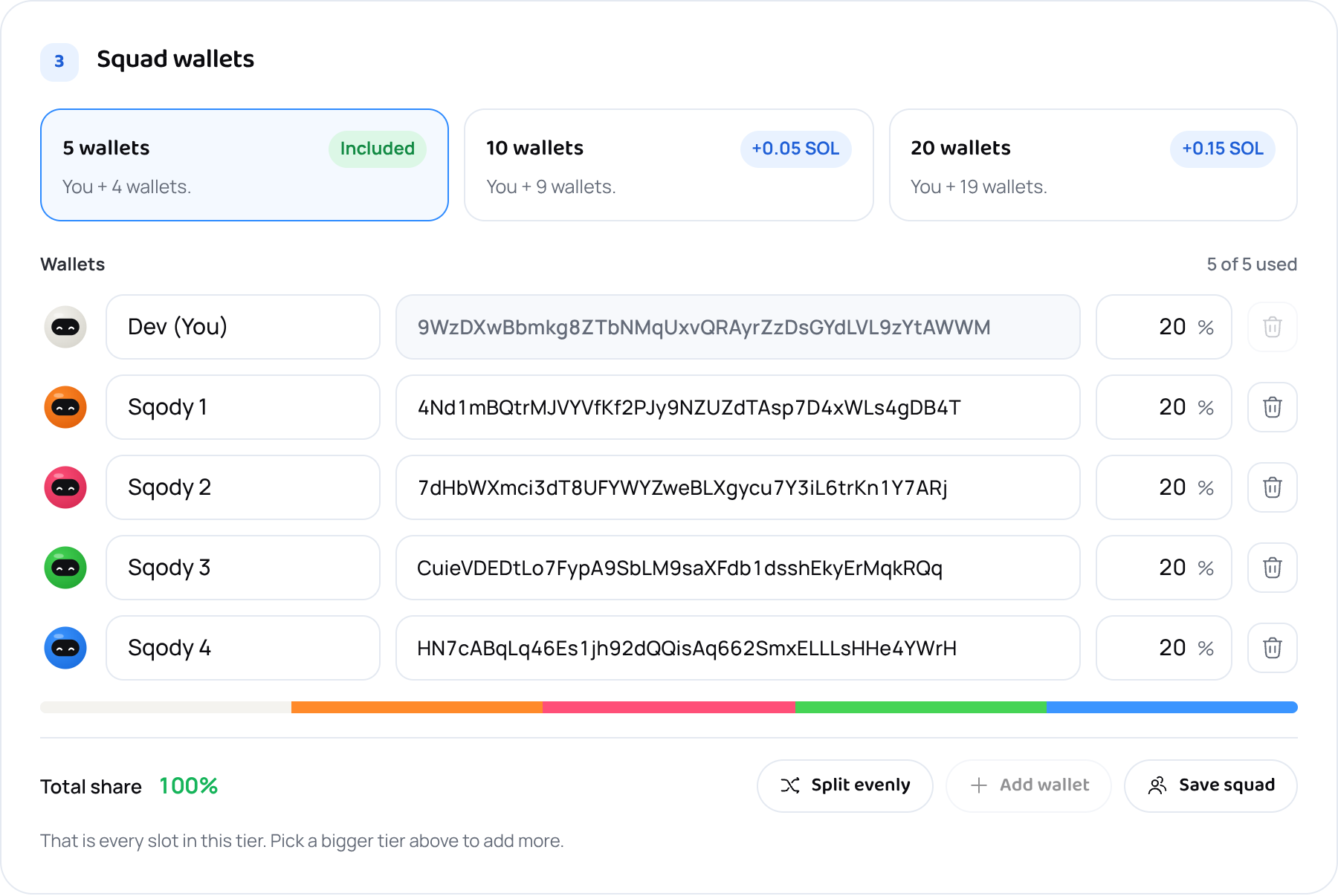Click the Dev (You) gray avatar
Image resolution: width=1338 pixels, height=896 pixels.
65,327
